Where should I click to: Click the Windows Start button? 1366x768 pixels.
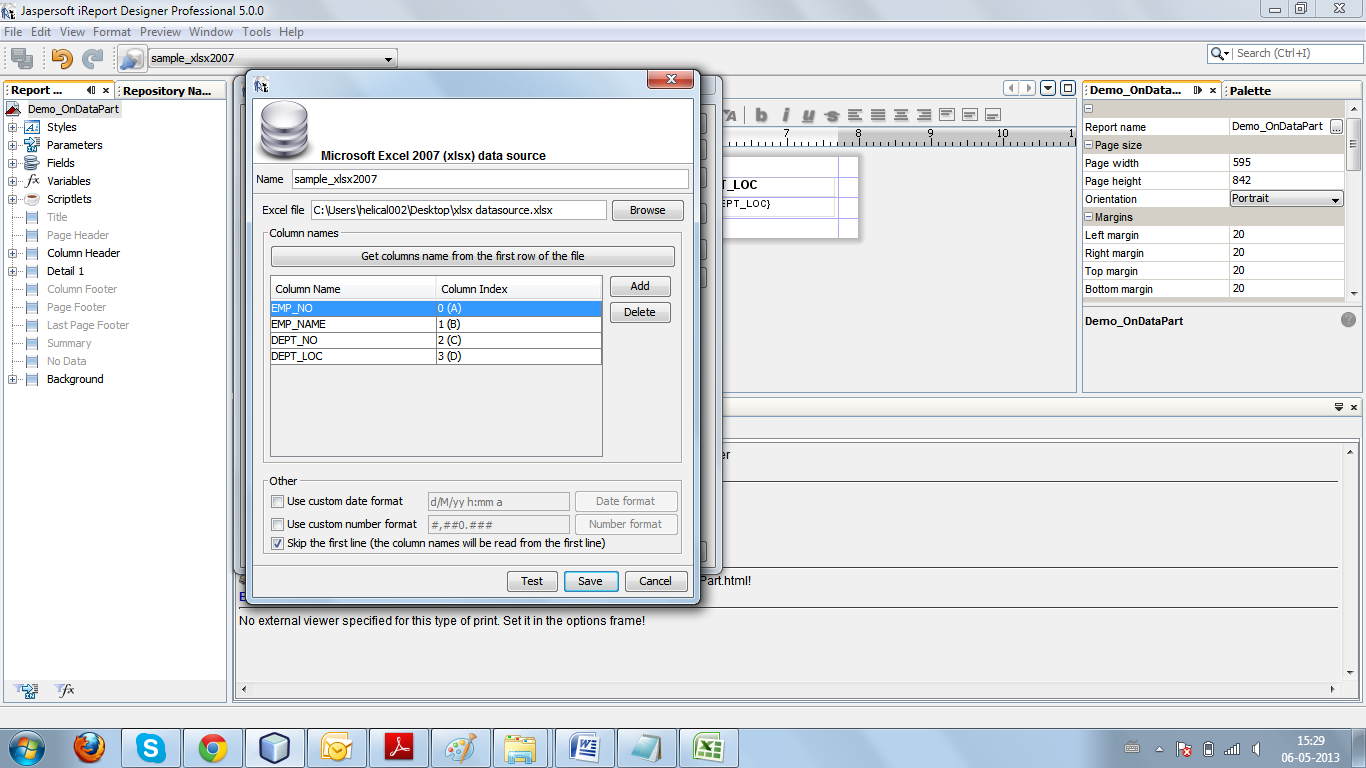click(25, 748)
